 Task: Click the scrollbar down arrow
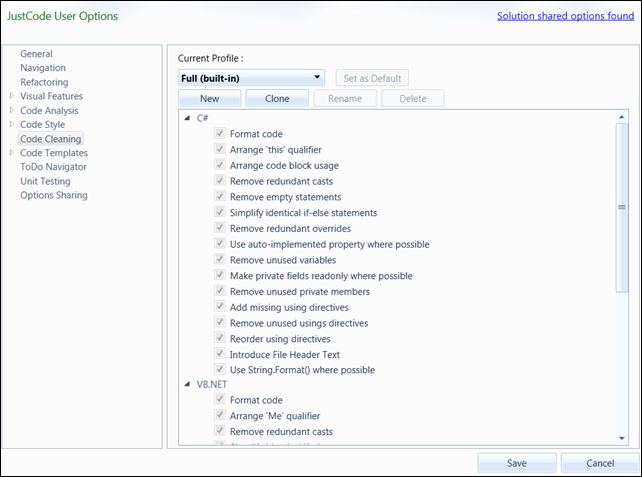tap(622, 438)
